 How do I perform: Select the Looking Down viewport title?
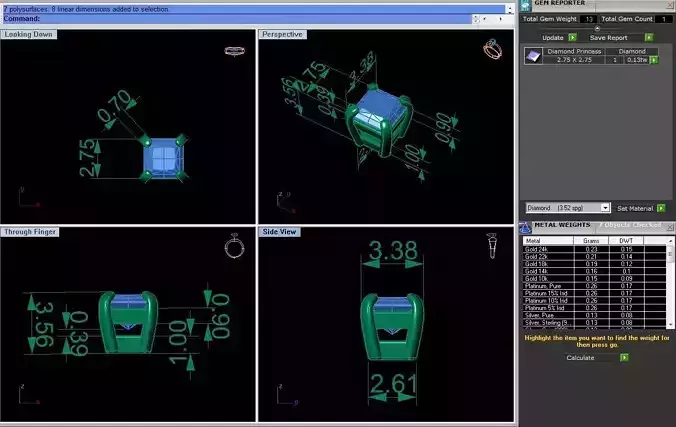tap(28, 35)
